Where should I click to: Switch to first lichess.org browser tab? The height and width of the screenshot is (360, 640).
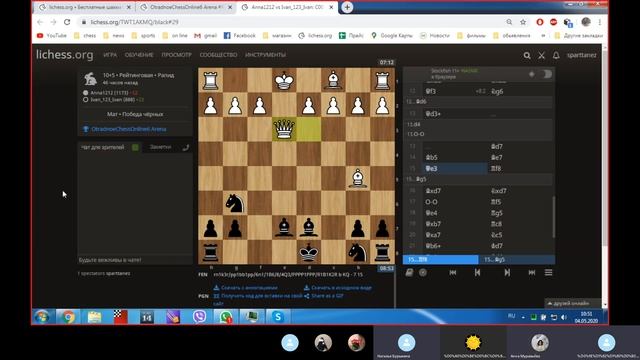[85, 7]
